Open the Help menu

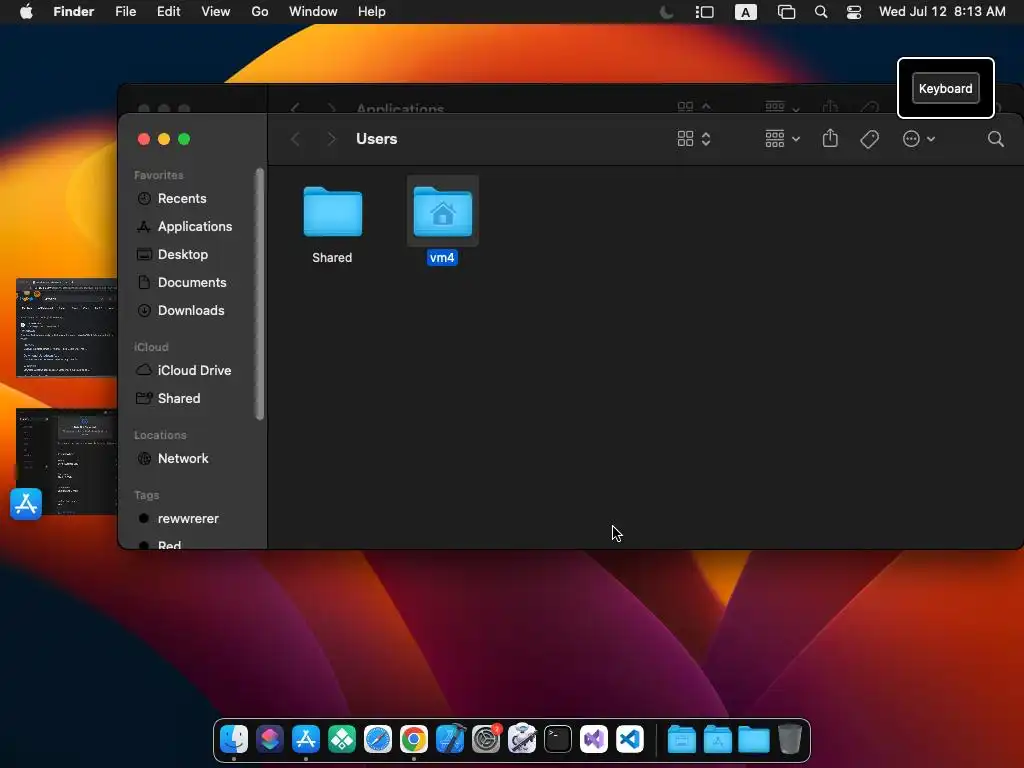[372, 12]
